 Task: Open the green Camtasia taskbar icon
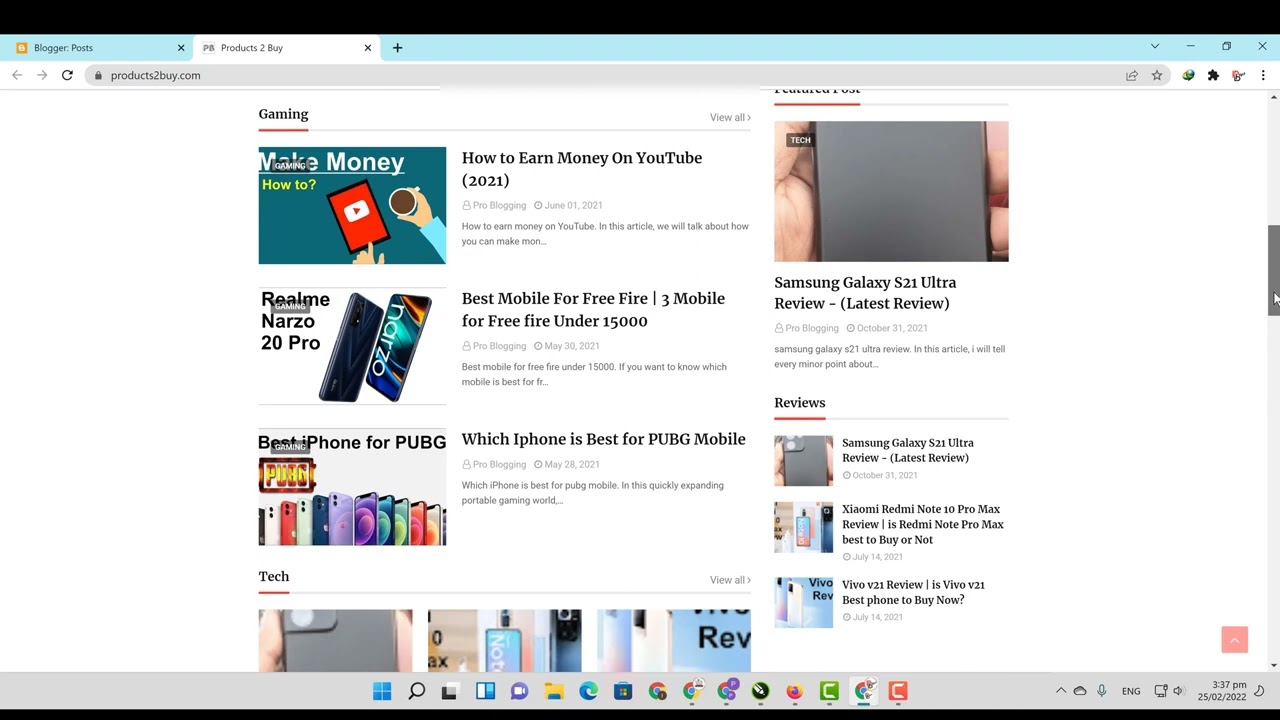pos(829,691)
